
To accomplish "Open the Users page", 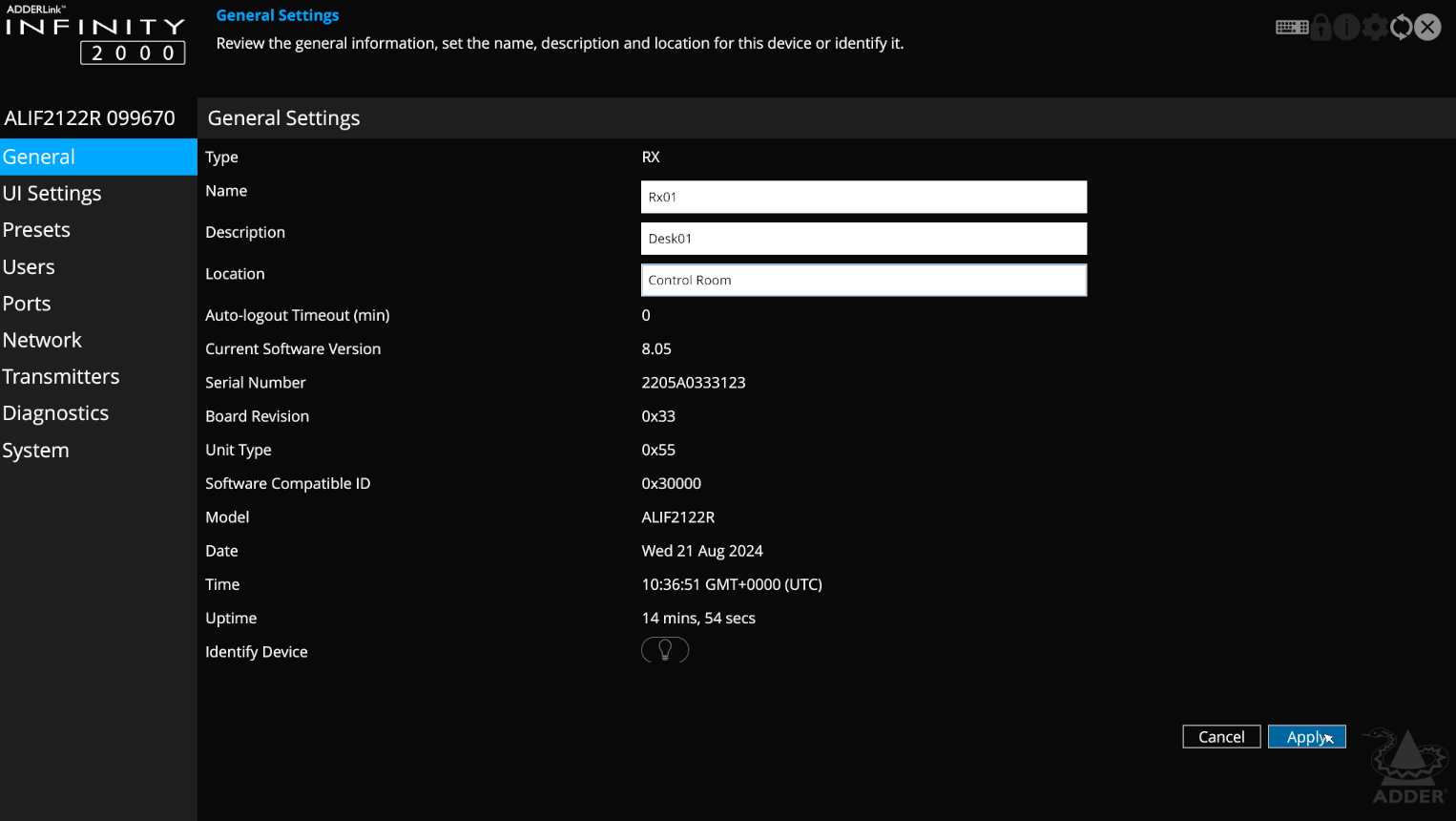I will 29,267.
